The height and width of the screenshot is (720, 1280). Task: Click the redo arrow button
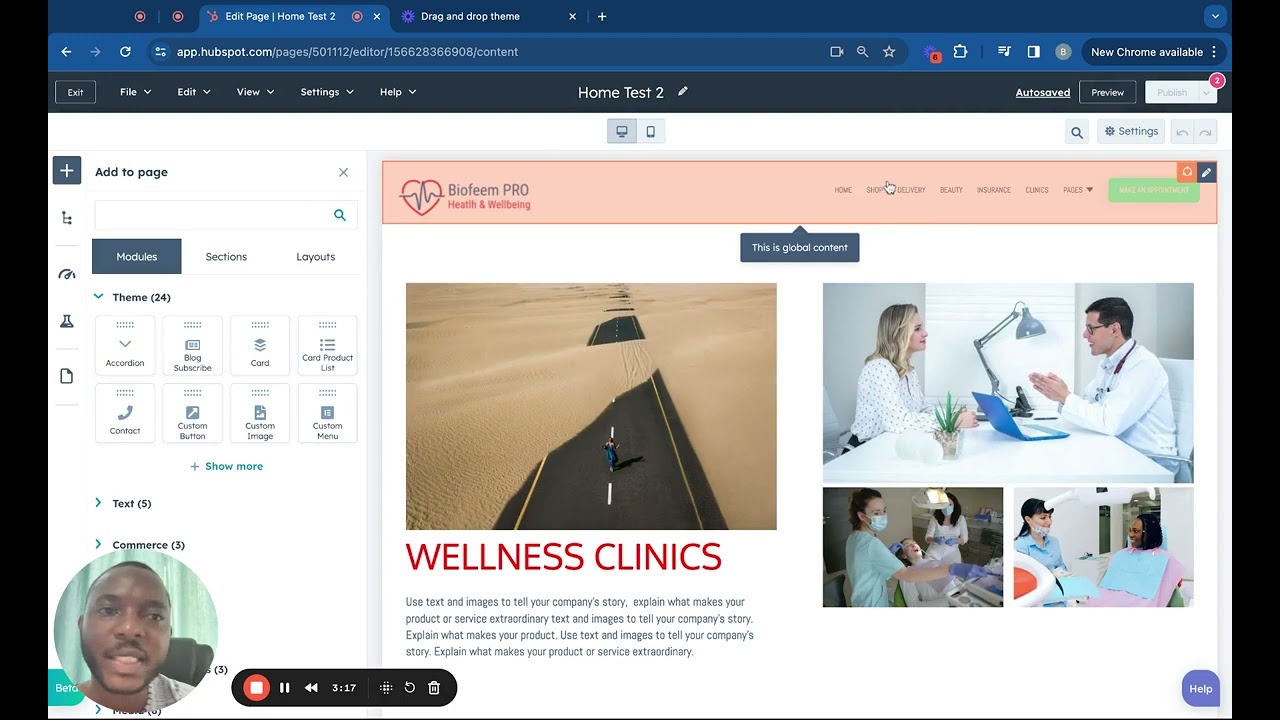[1206, 132]
